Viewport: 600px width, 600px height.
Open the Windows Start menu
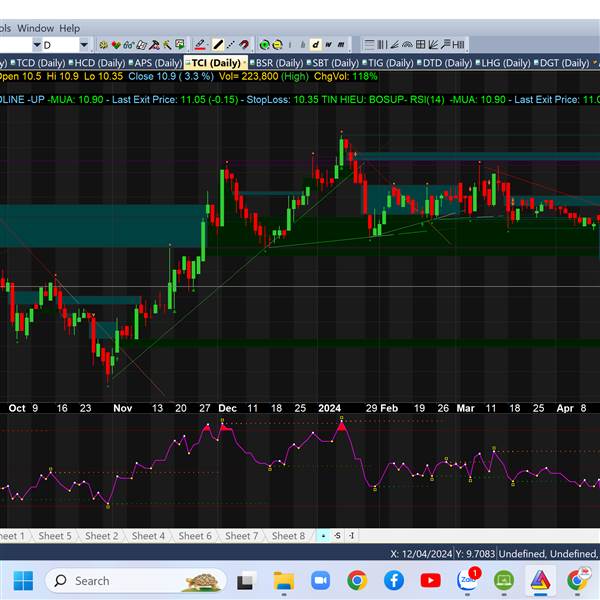tap(23, 580)
